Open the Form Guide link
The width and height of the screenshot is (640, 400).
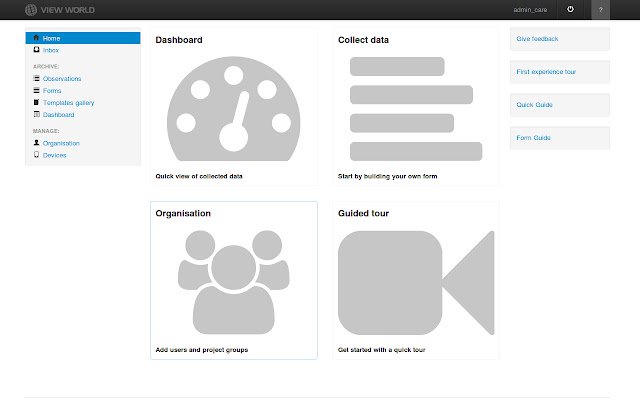pyautogui.click(x=533, y=138)
